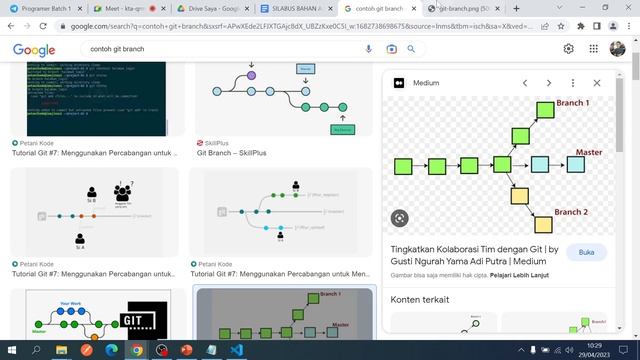This screenshot has width=640, height=360.
Task: Open Windows notification center
Action: point(623,350)
